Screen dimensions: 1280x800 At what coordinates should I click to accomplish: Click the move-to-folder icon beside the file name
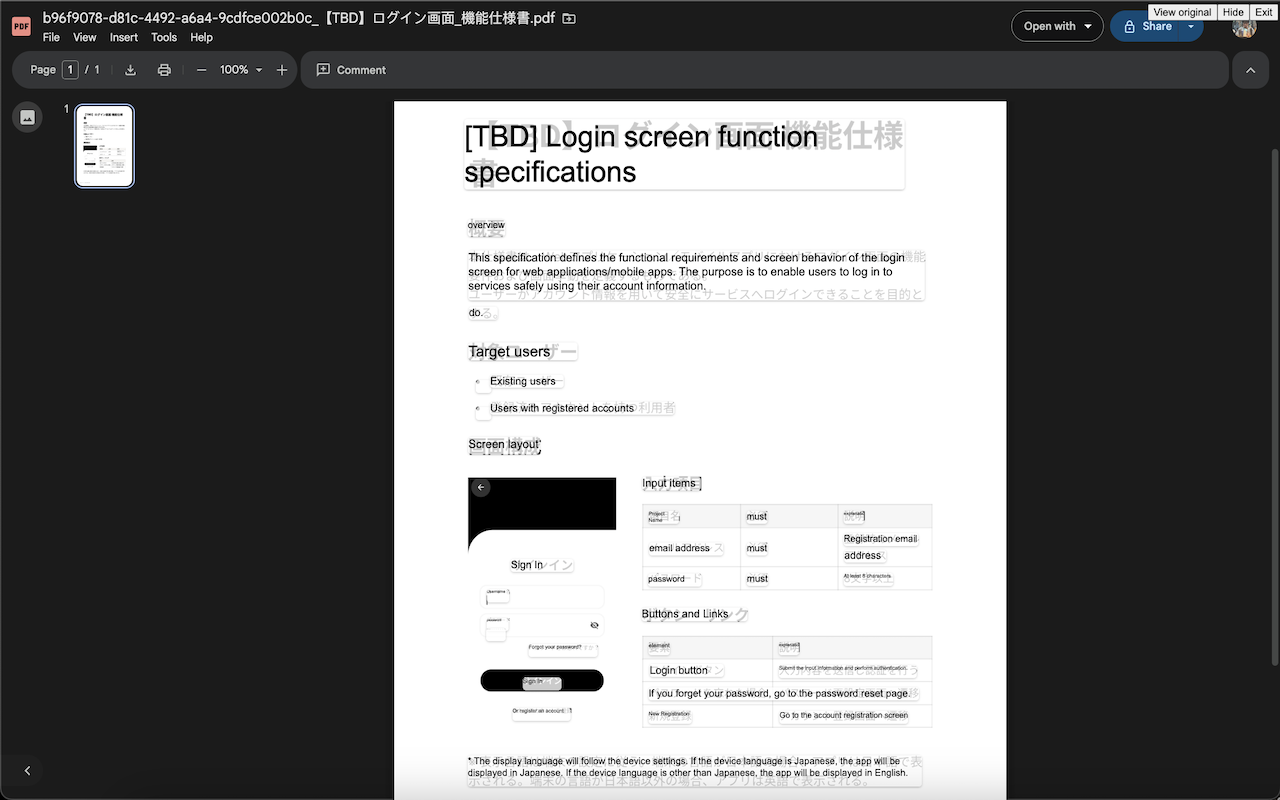[569, 18]
